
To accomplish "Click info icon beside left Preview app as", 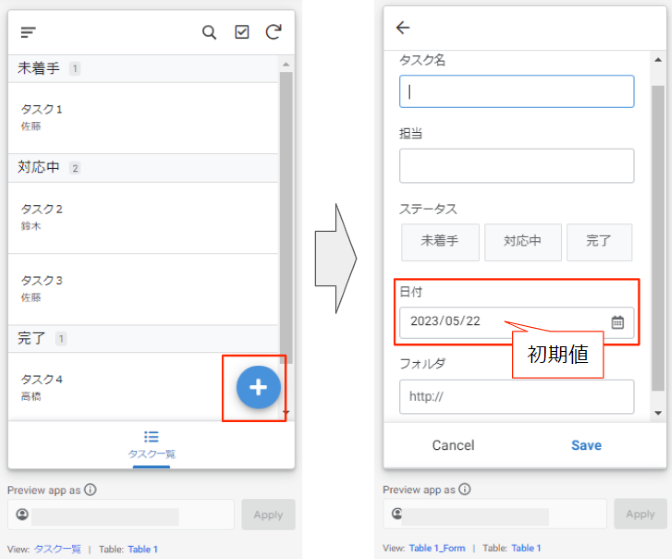I will tap(90, 490).
